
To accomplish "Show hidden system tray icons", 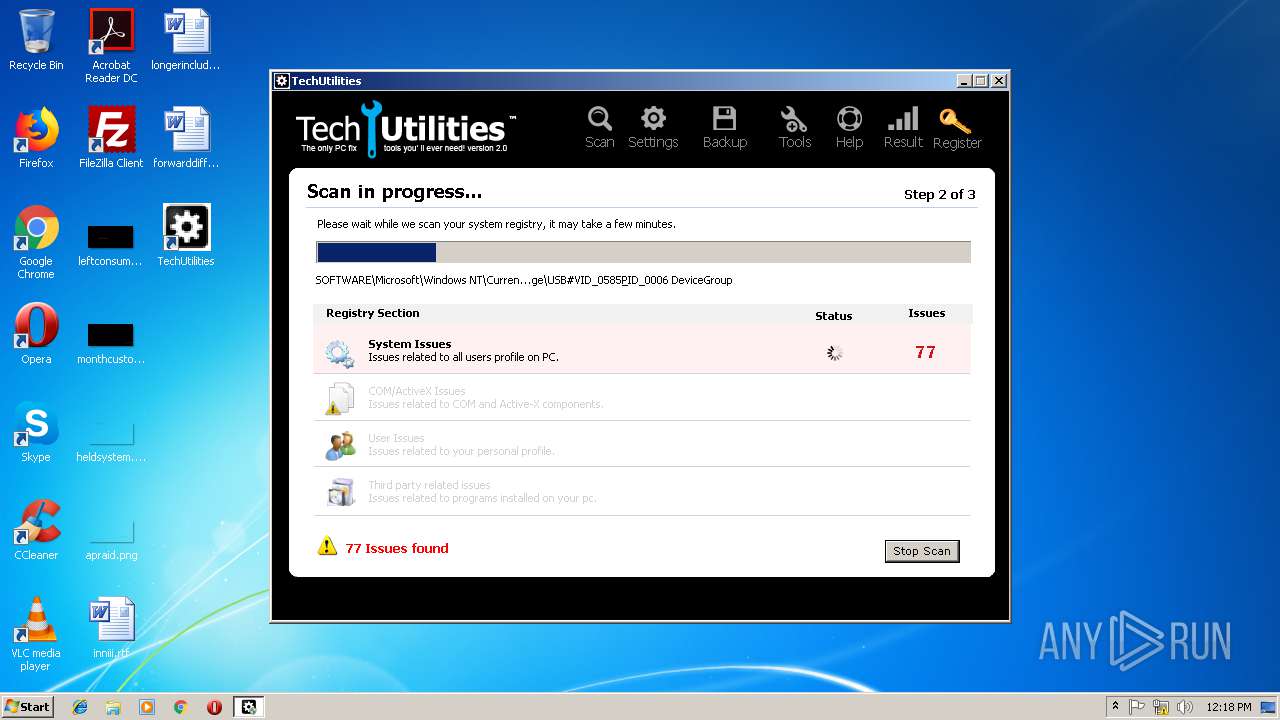I will tap(1115, 706).
